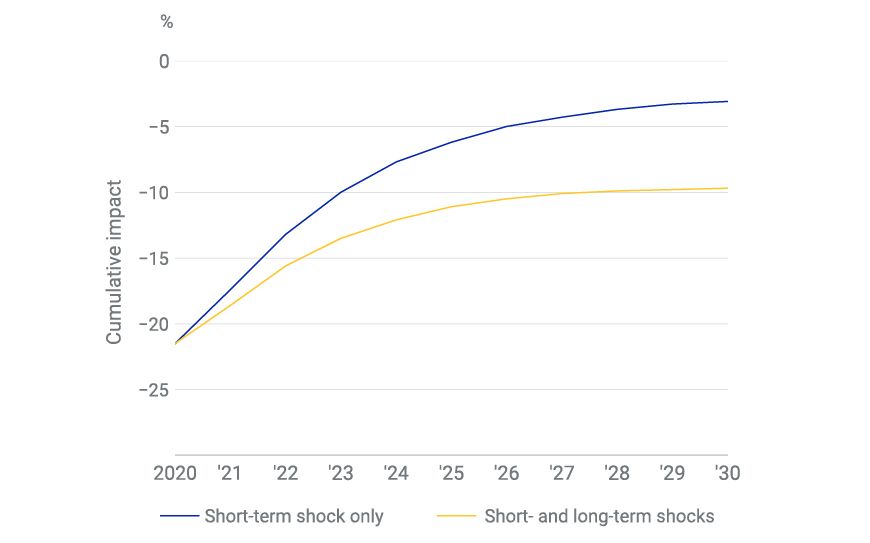Select the '21 x-axis tick label
This screenshot has height=543, width=870.
pyautogui.click(x=230, y=471)
